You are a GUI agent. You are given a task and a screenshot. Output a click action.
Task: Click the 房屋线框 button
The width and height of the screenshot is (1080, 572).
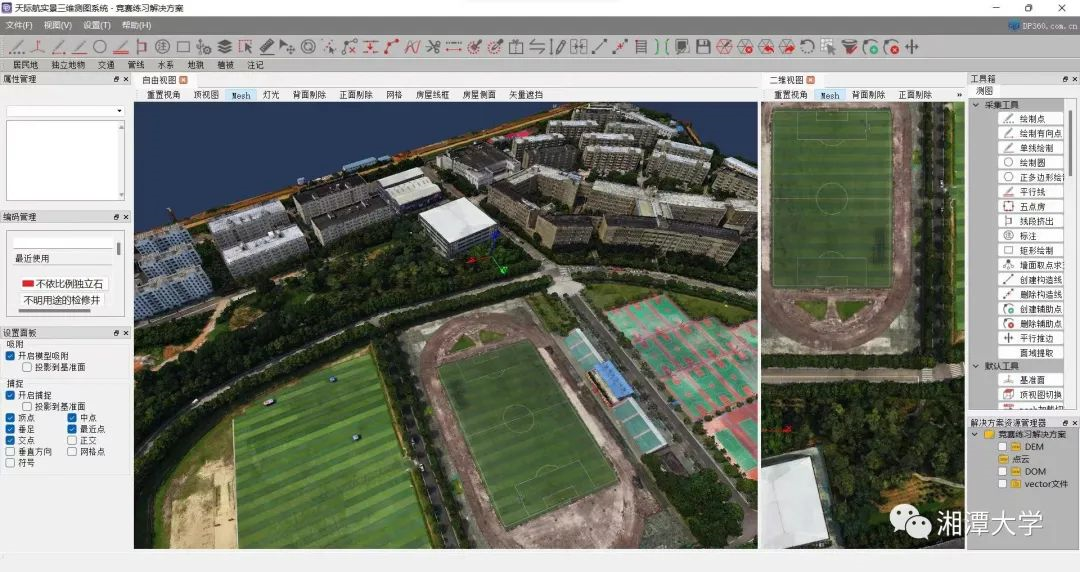[x=432, y=95]
